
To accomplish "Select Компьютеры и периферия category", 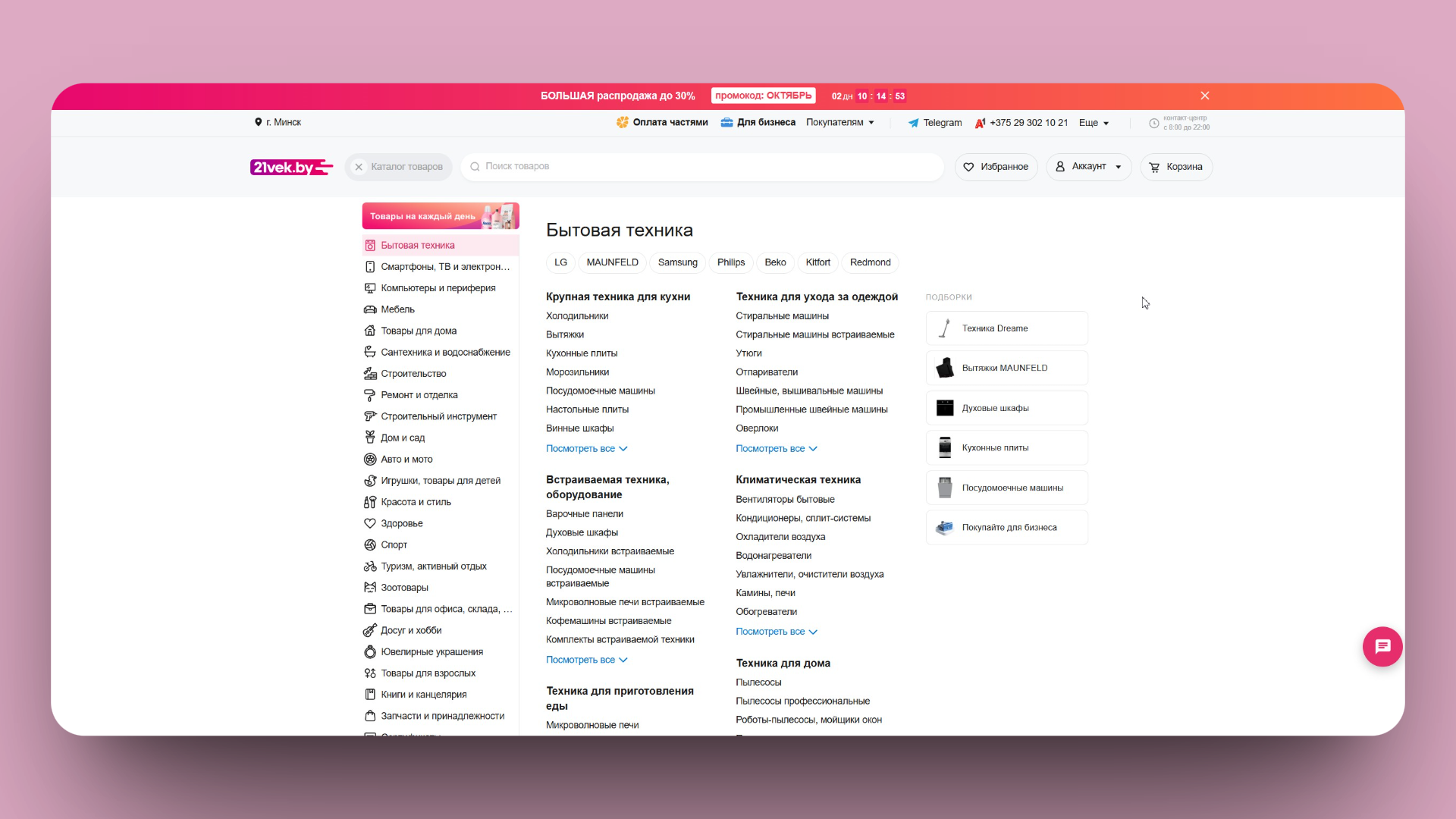I will pyautogui.click(x=438, y=288).
